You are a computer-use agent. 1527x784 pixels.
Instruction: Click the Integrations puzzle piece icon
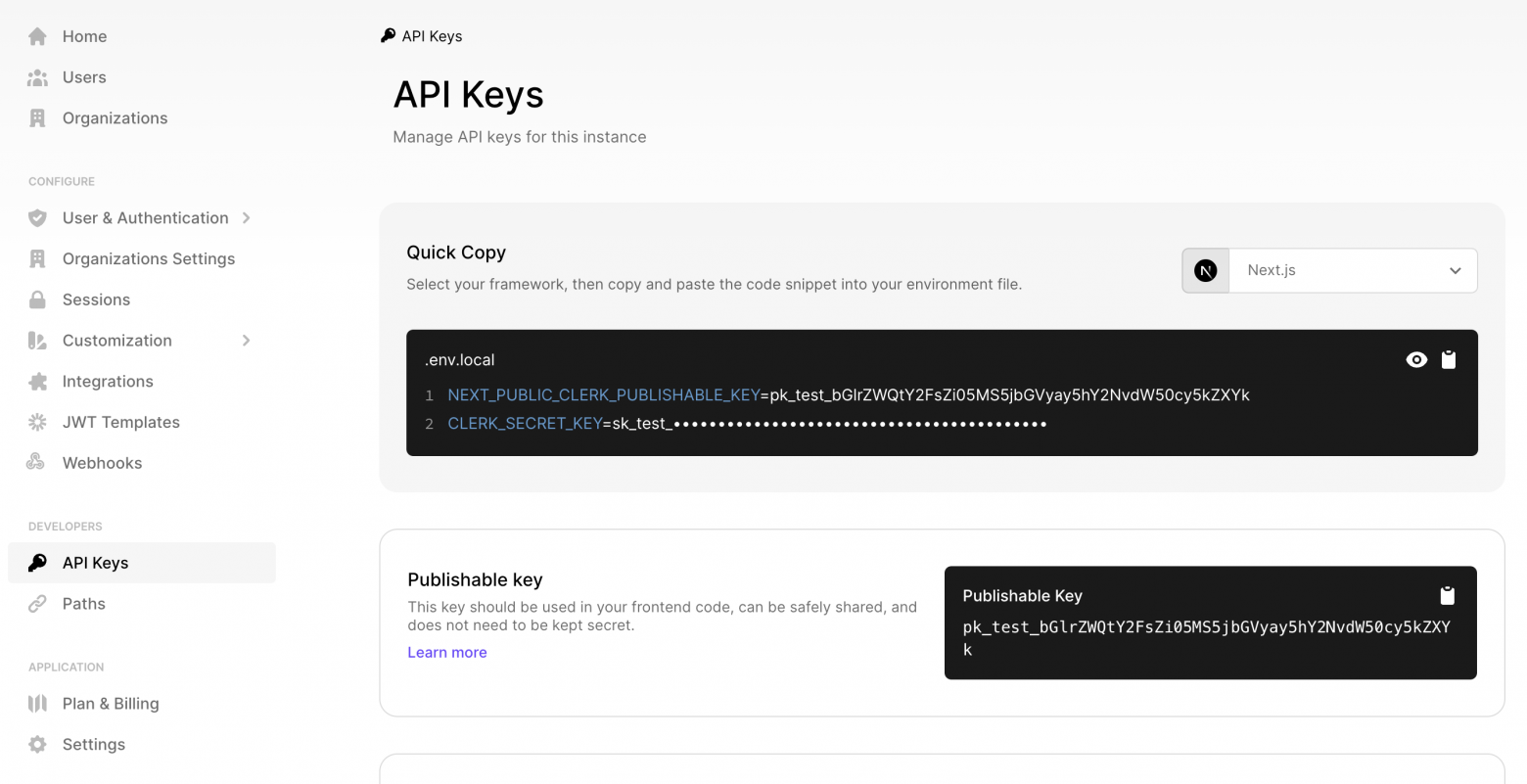pos(37,382)
